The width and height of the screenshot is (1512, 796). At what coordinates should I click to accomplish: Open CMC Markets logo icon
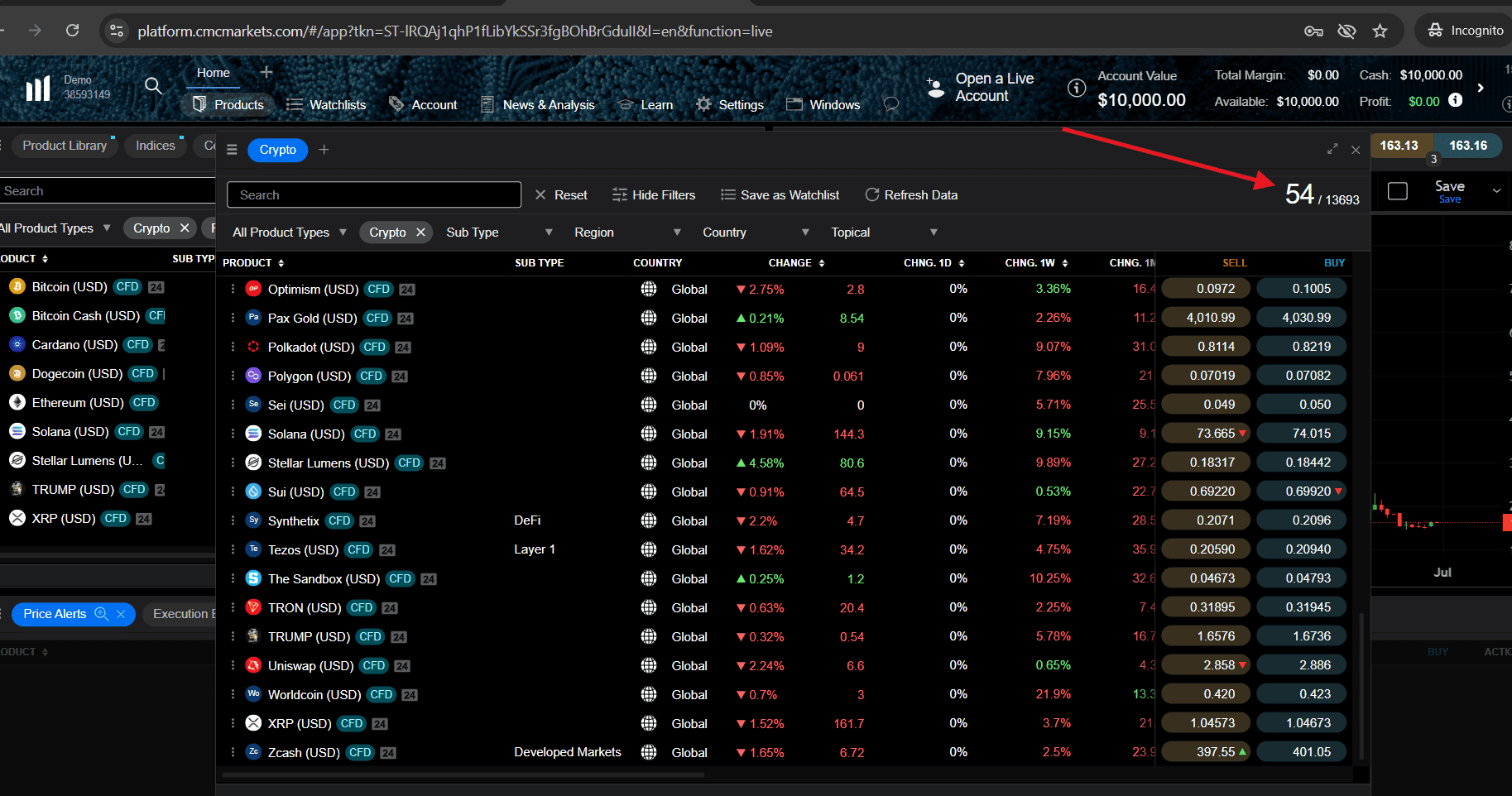pyautogui.click(x=38, y=88)
